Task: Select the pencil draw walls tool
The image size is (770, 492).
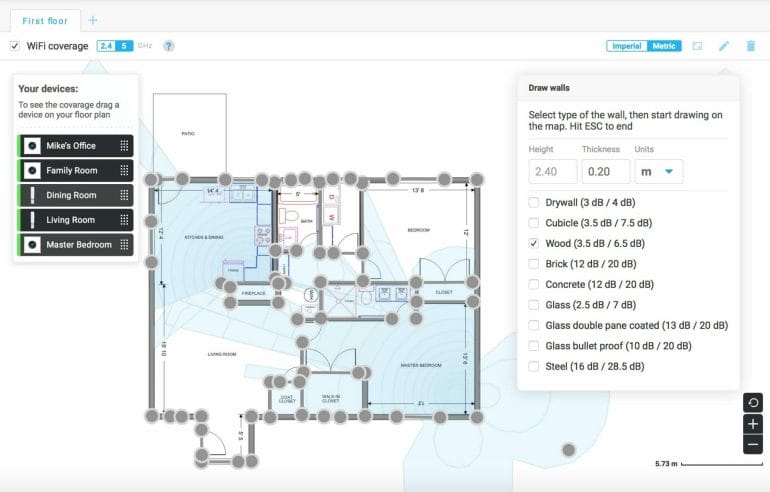Action: 724,46
